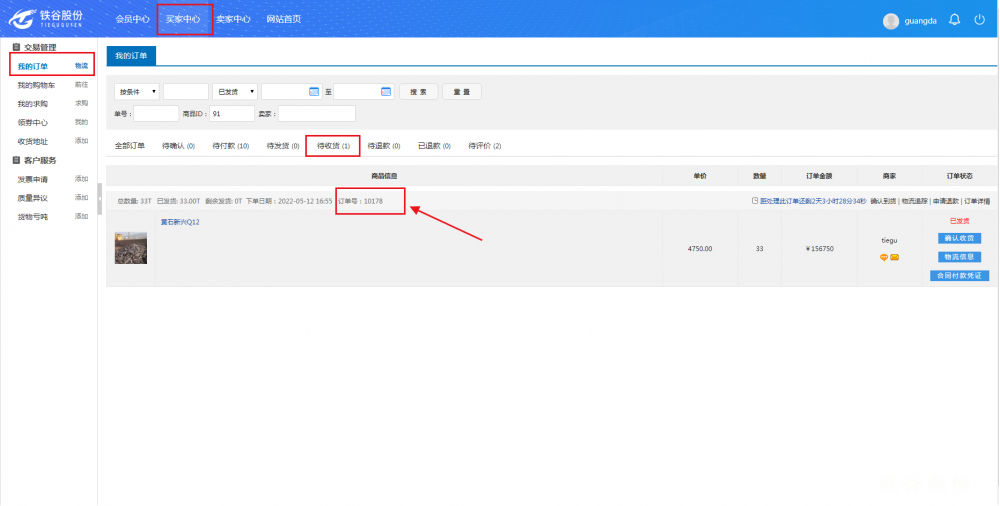This screenshot has height=506, width=1000.
Task: Click the 铁谷股份 logo
Action: click(x=53, y=19)
